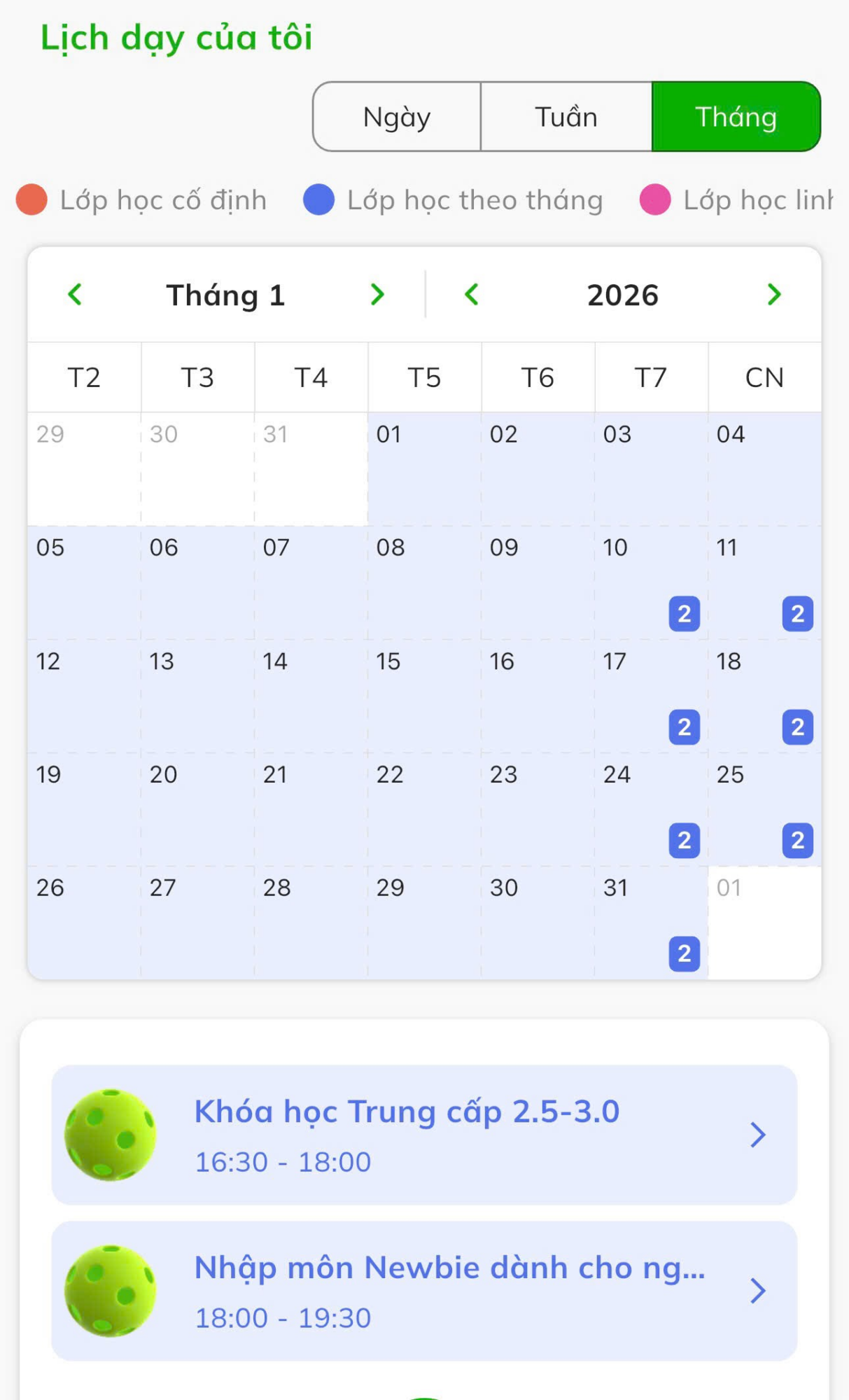Click class count badge on day 10

point(684,614)
